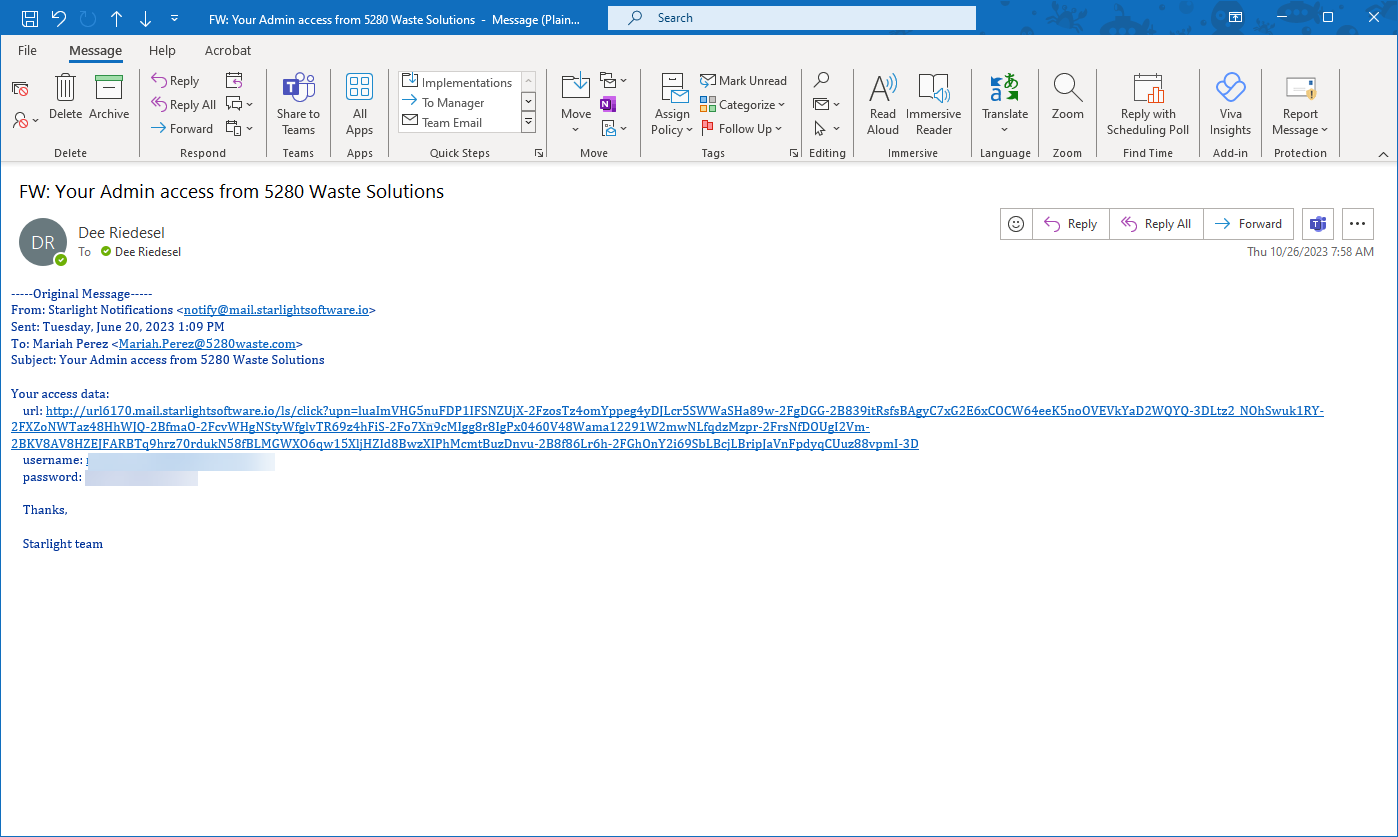Open the Related envelope dropdown in Editing
The height and width of the screenshot is (837, 1398).
tap(826, 105)
